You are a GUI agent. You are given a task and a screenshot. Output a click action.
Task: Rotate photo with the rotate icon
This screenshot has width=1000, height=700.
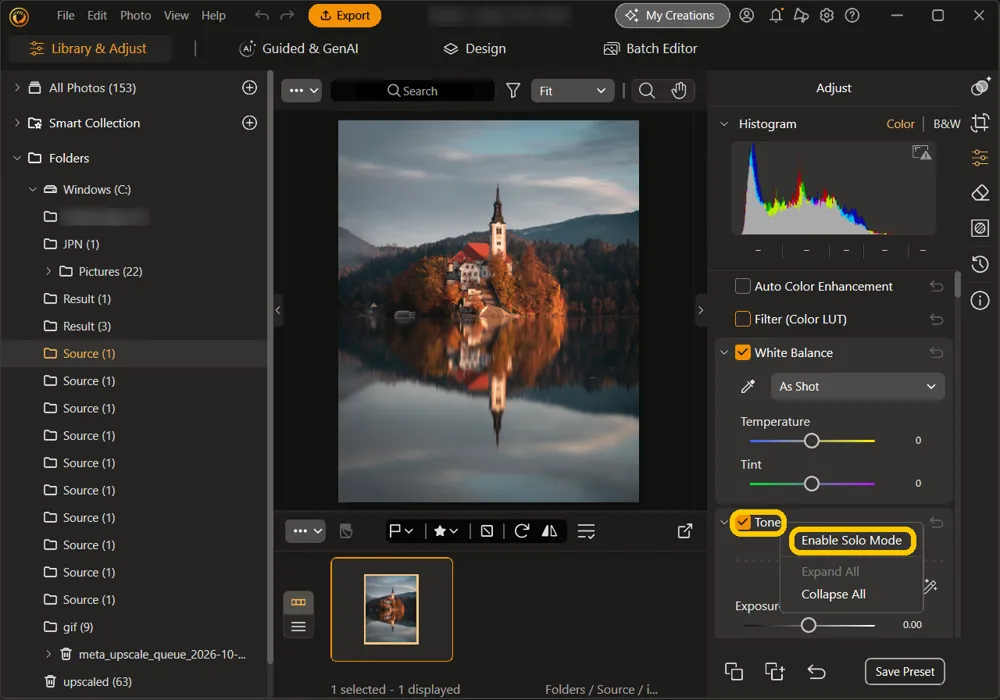522,531
